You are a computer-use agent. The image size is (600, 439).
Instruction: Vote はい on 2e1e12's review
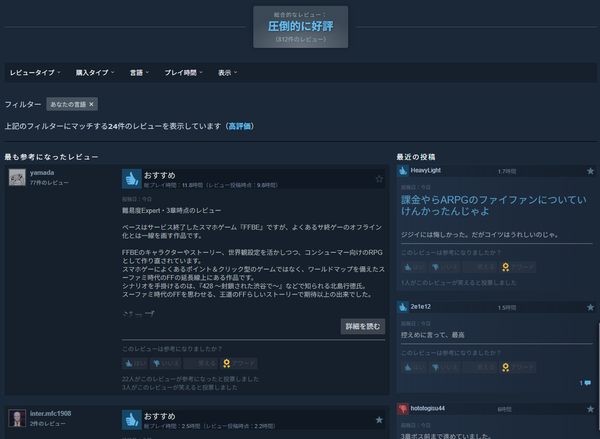(414, 367)
